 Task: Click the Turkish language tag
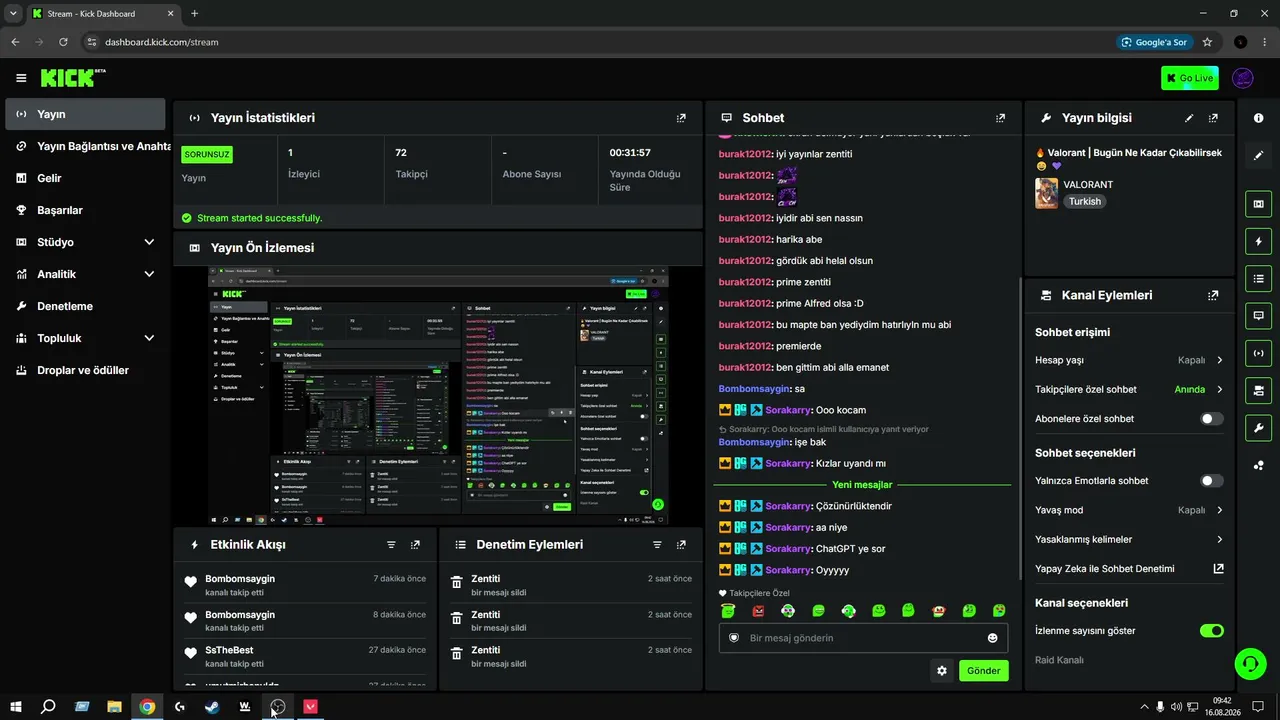[1085, 201]
